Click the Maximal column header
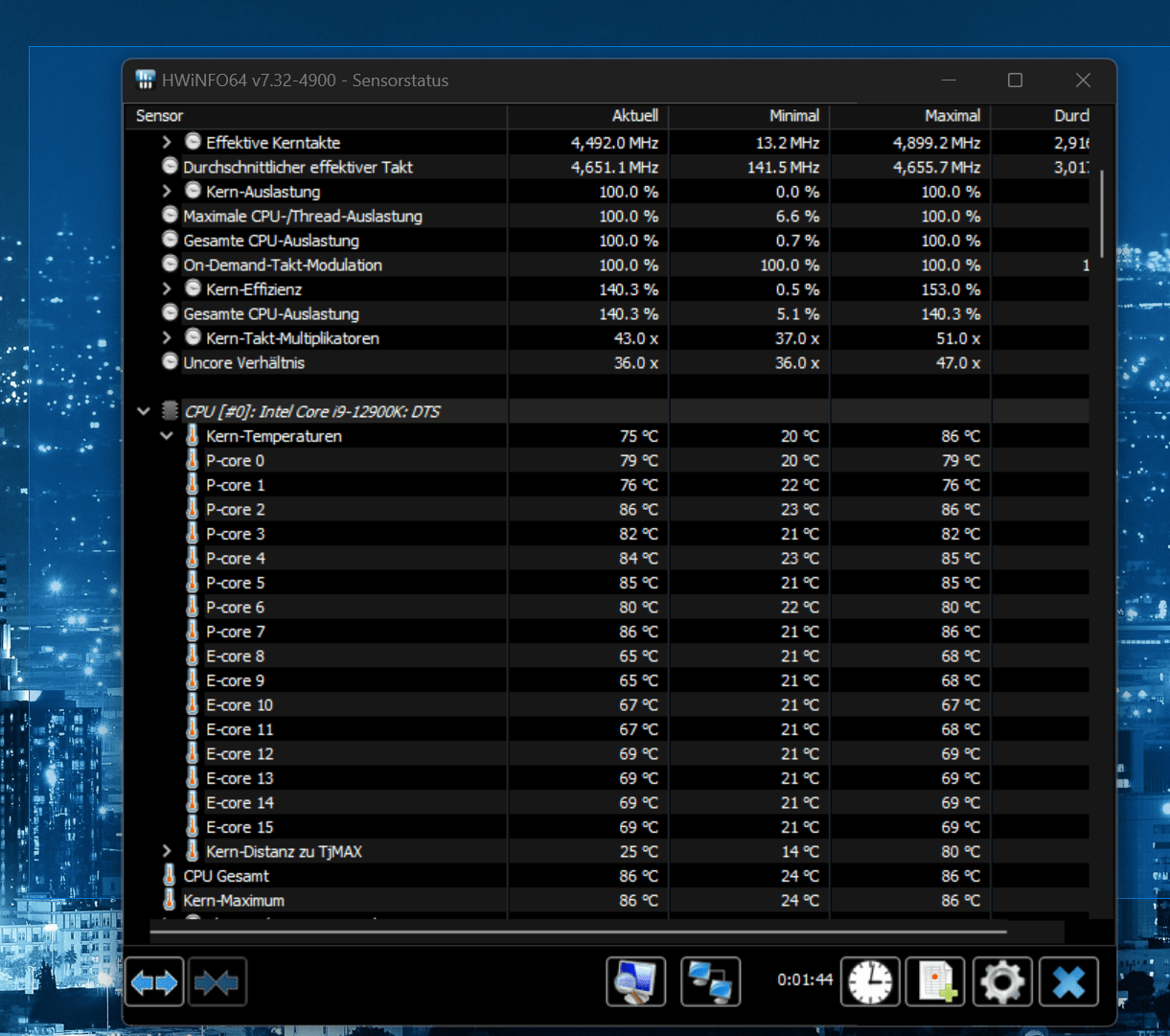 tap(909, 116)
